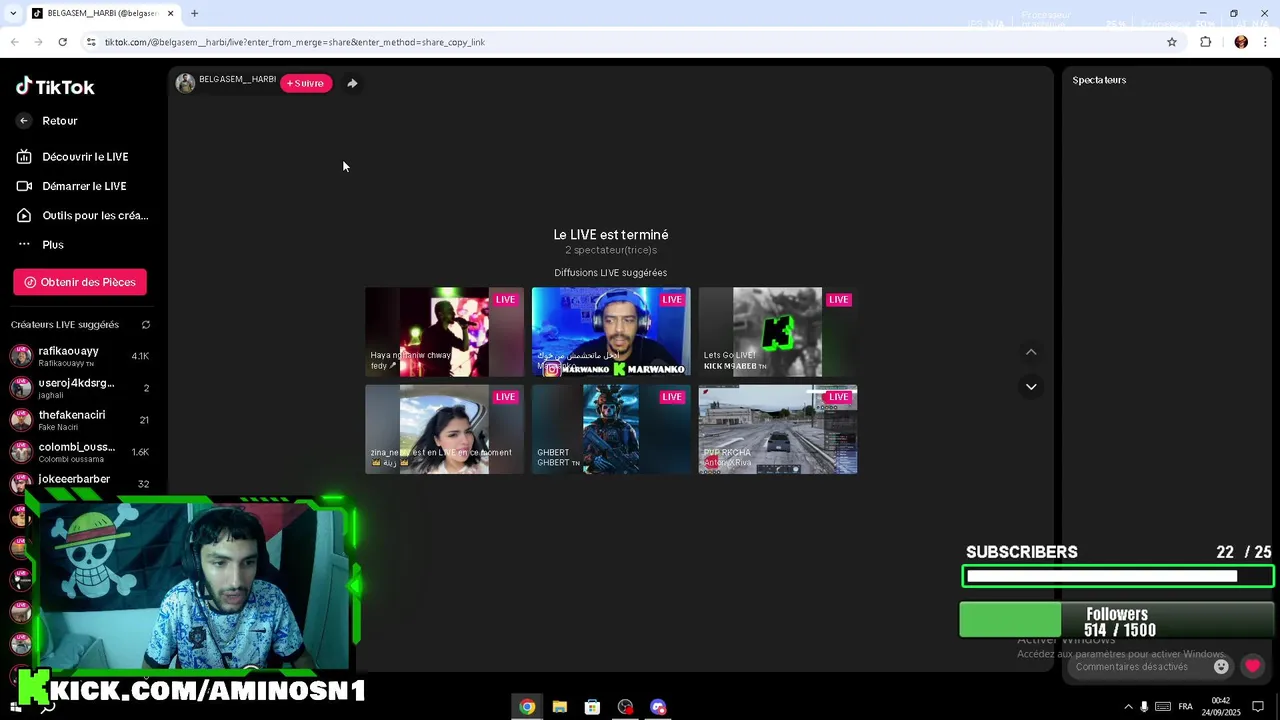This screenshot has height=720, width=1280.
Task: Click thefakenaciri avatar
Action: pyautogui.click(x=21, y=421)
